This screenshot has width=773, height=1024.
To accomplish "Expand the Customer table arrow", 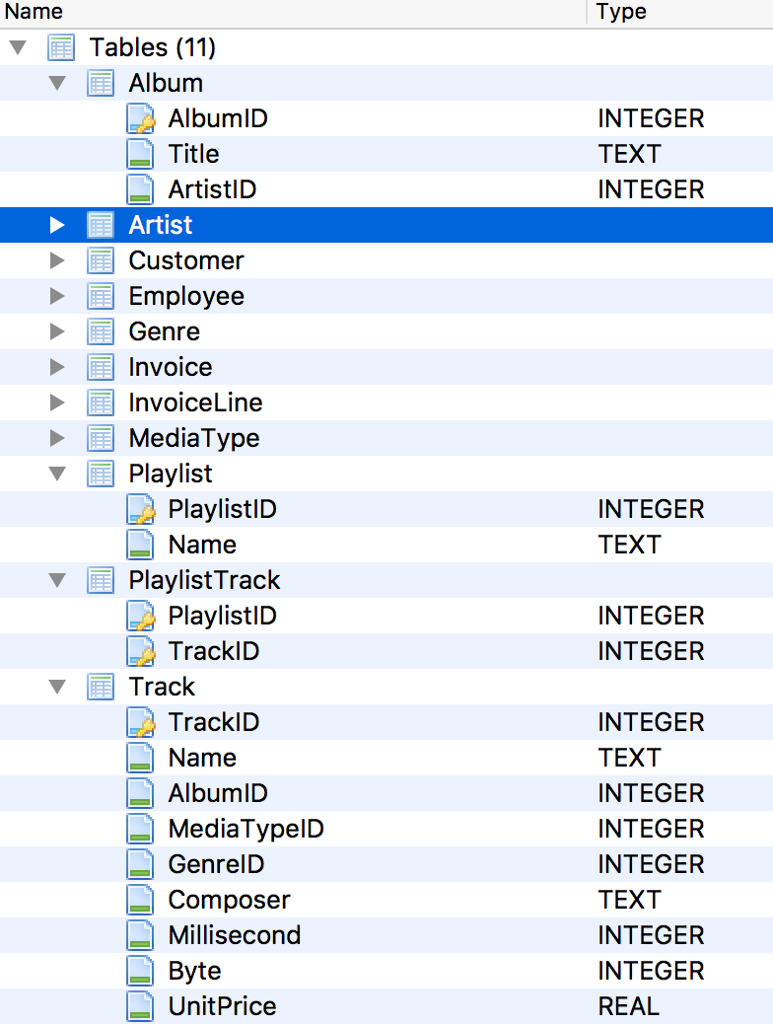I will coord(57,261).
